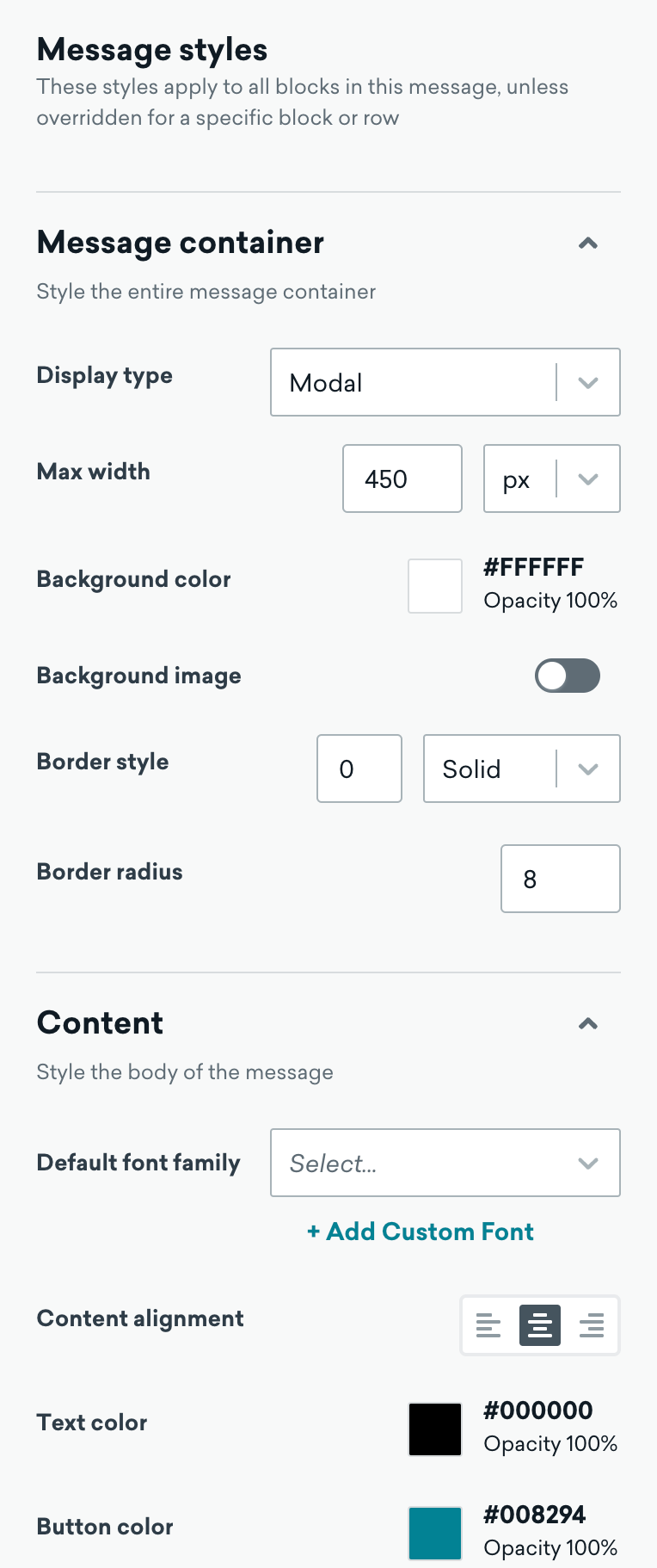Open the px unit dropdown

(x=552, y=478)
